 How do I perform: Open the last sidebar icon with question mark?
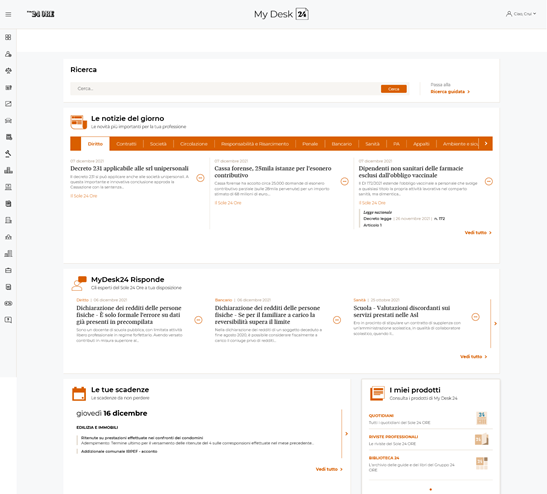click(8, 320)
